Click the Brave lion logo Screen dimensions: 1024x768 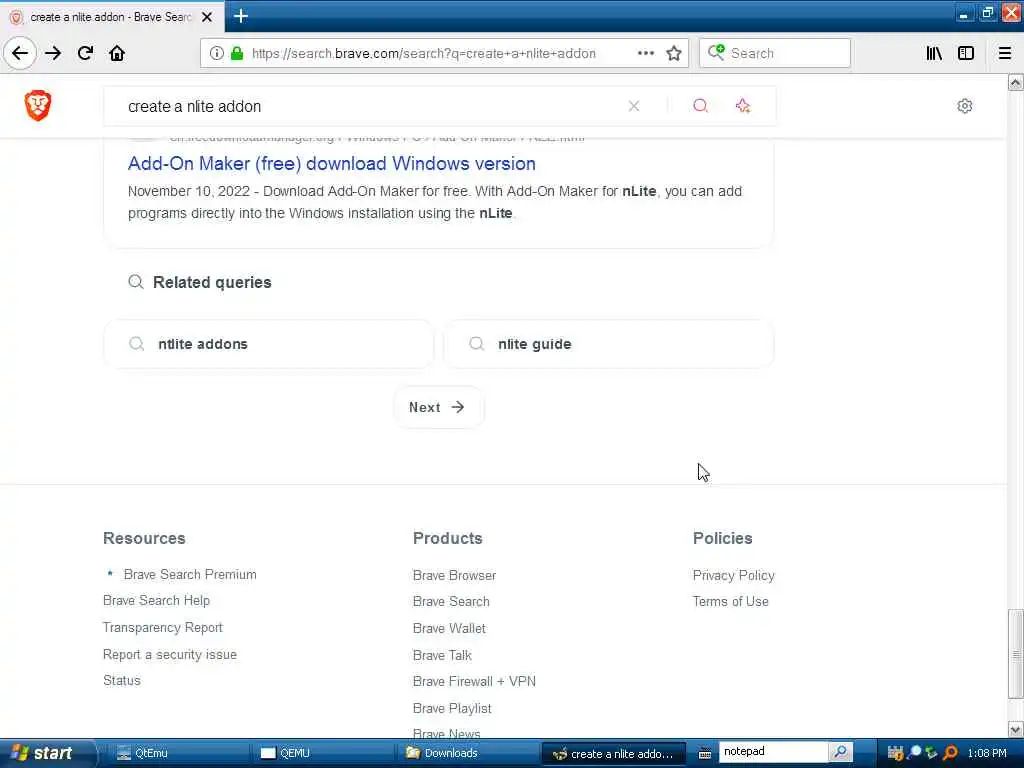click(38, 106)
